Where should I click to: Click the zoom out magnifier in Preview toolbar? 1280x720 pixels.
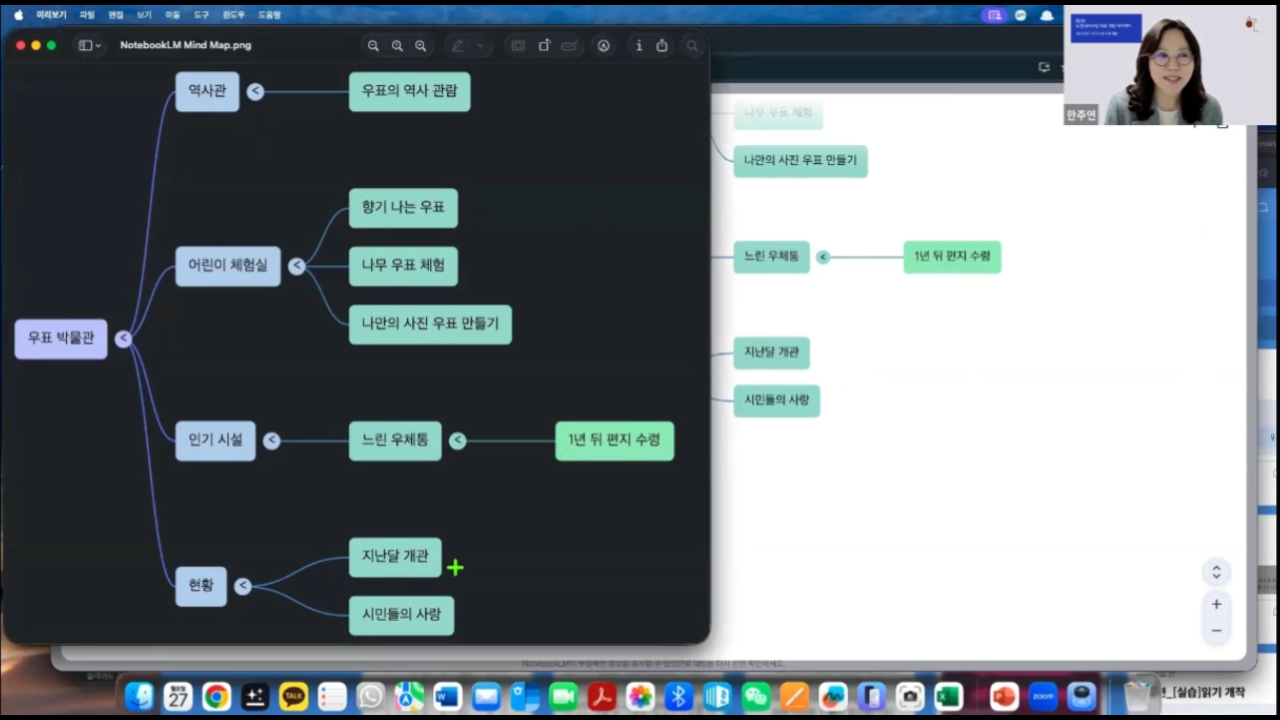coord(373,46)
